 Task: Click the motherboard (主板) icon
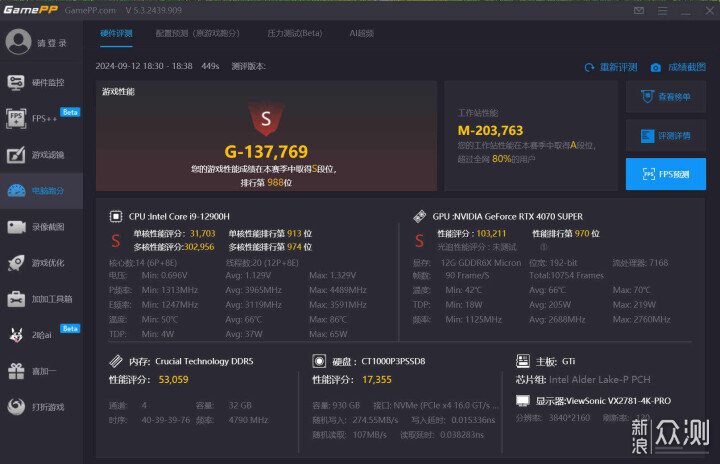coord(523,361)
